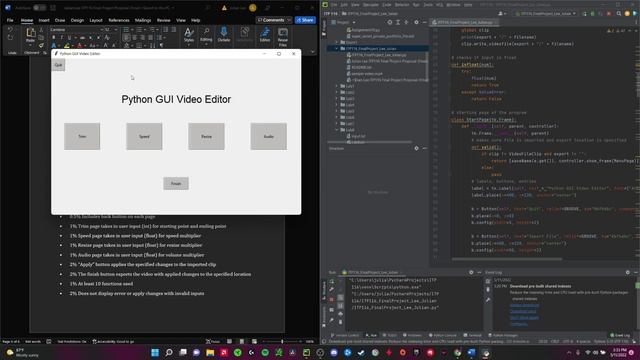Click the Discord icon on the taskbar
The height and width of the screenshot is (360, 640).
tap(334, 353)
